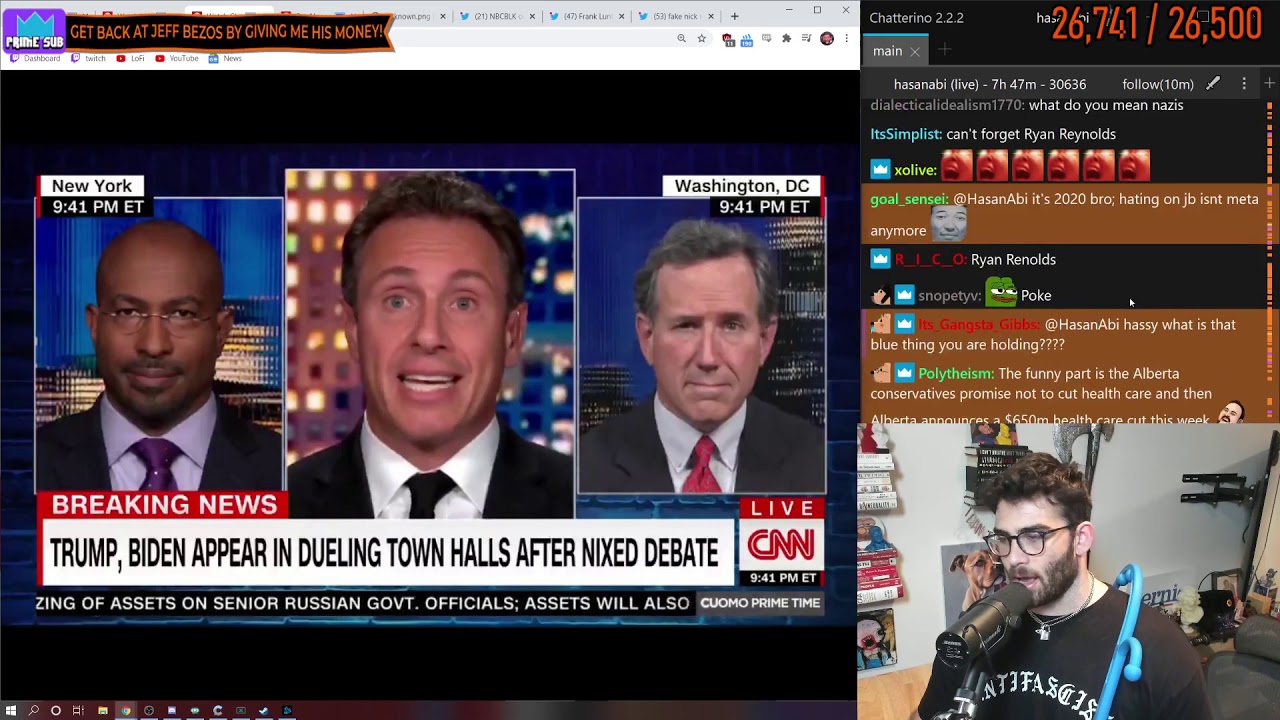Open the Dashboard bookmark
This screenshot has height=720, width=1280.
[x=34, y=58]
